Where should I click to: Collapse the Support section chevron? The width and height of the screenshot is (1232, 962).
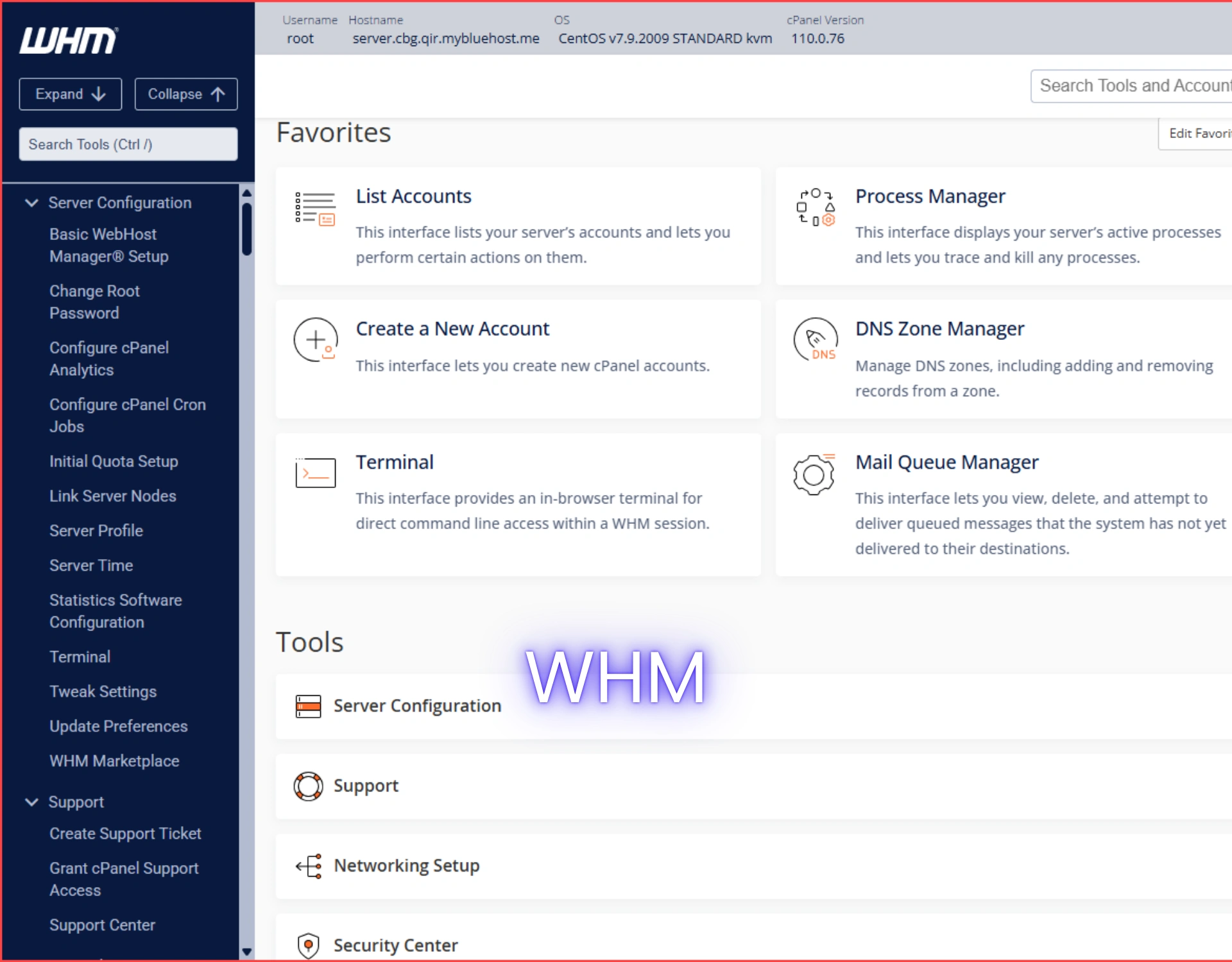pos(31,802)
